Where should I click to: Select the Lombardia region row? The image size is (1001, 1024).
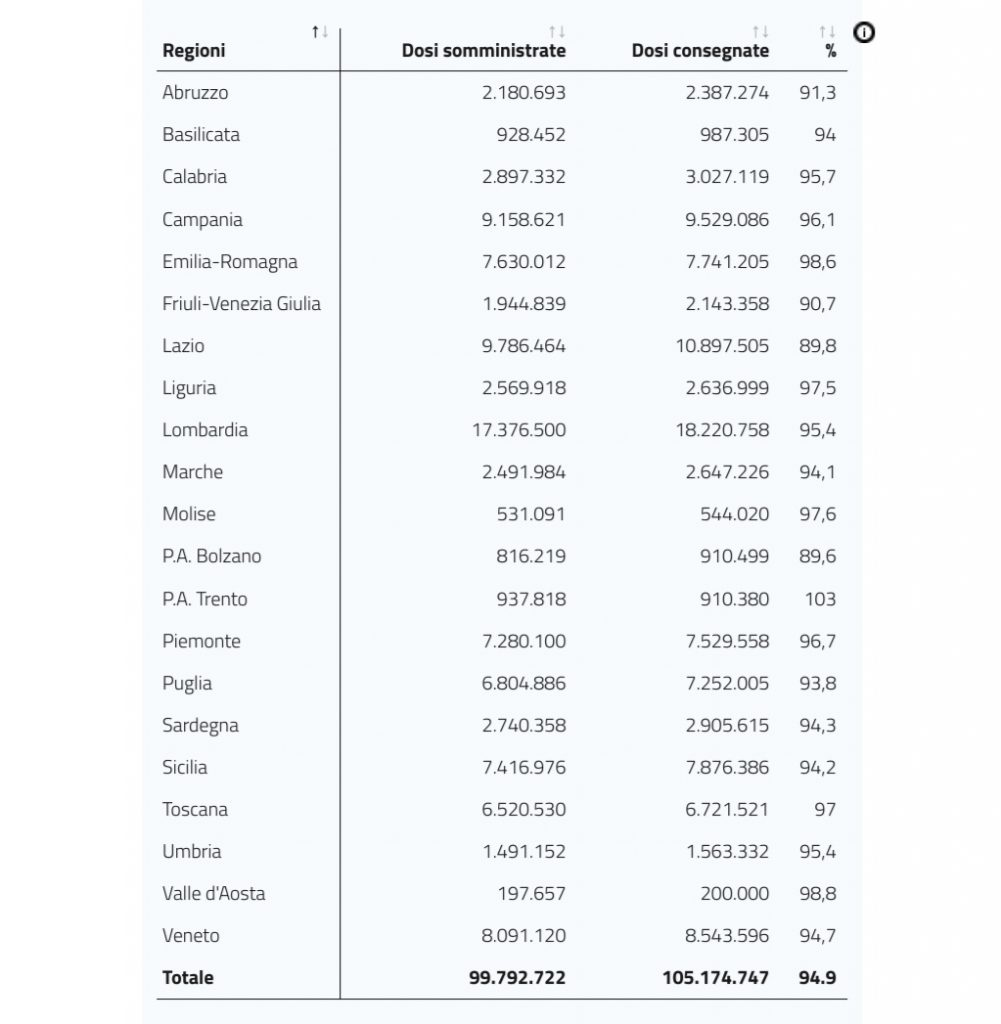(501, 430)
